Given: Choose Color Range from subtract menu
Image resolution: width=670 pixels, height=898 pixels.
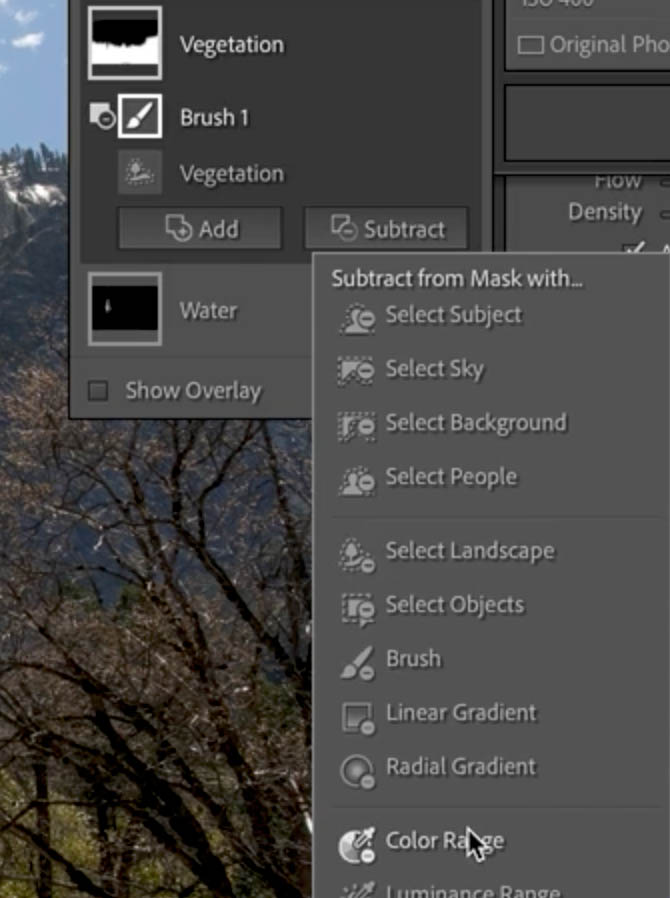Looking at the screenshot, I should 444,841.
